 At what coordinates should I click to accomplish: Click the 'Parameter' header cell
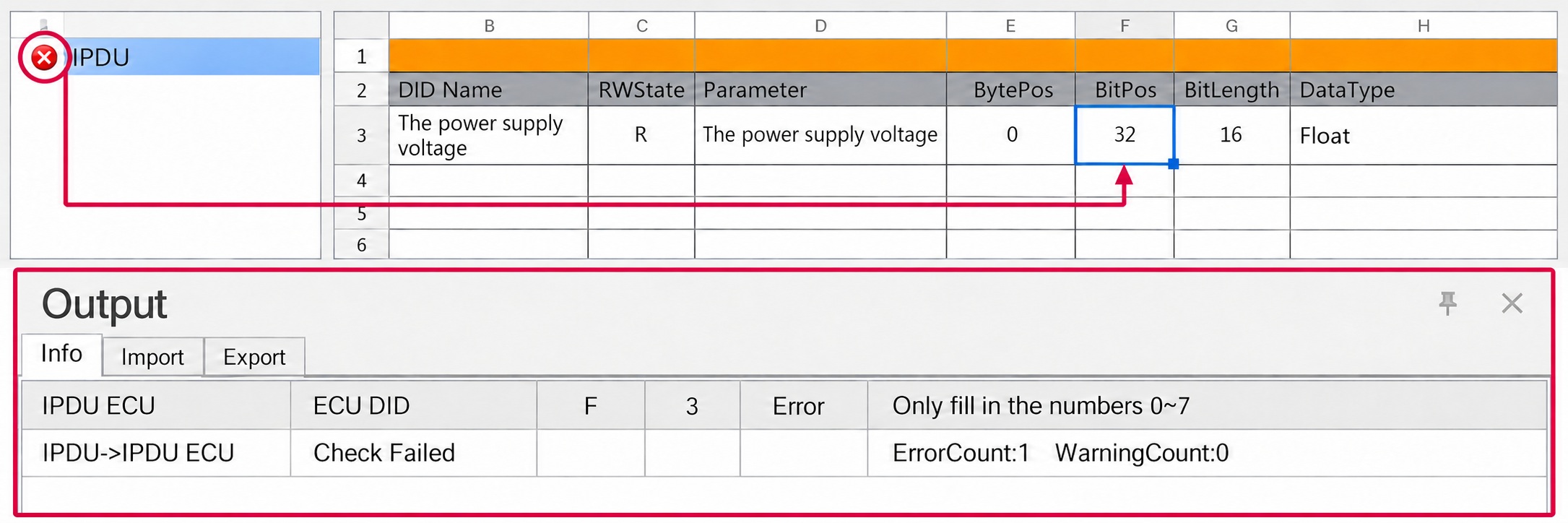(820, 90)
